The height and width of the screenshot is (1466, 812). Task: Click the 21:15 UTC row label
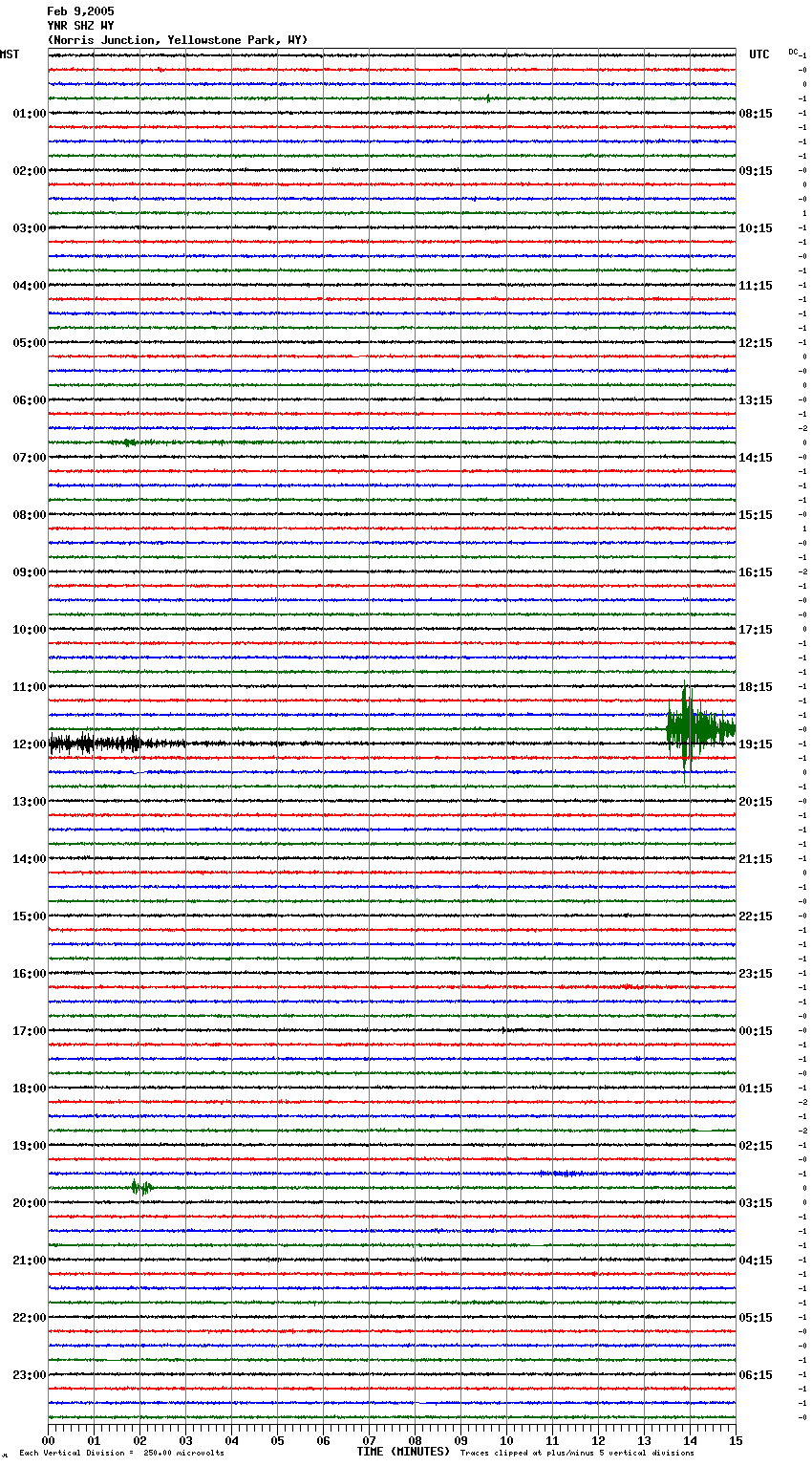coord(756,859)
